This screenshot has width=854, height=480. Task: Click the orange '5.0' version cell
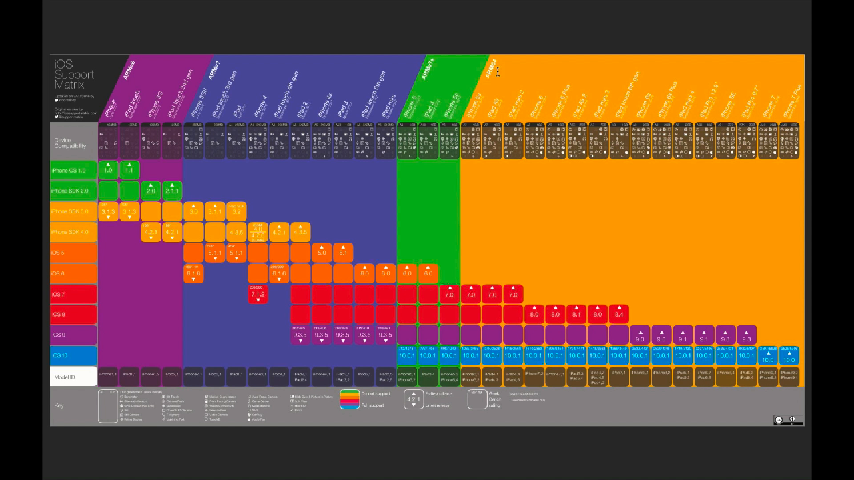point(321,253)
